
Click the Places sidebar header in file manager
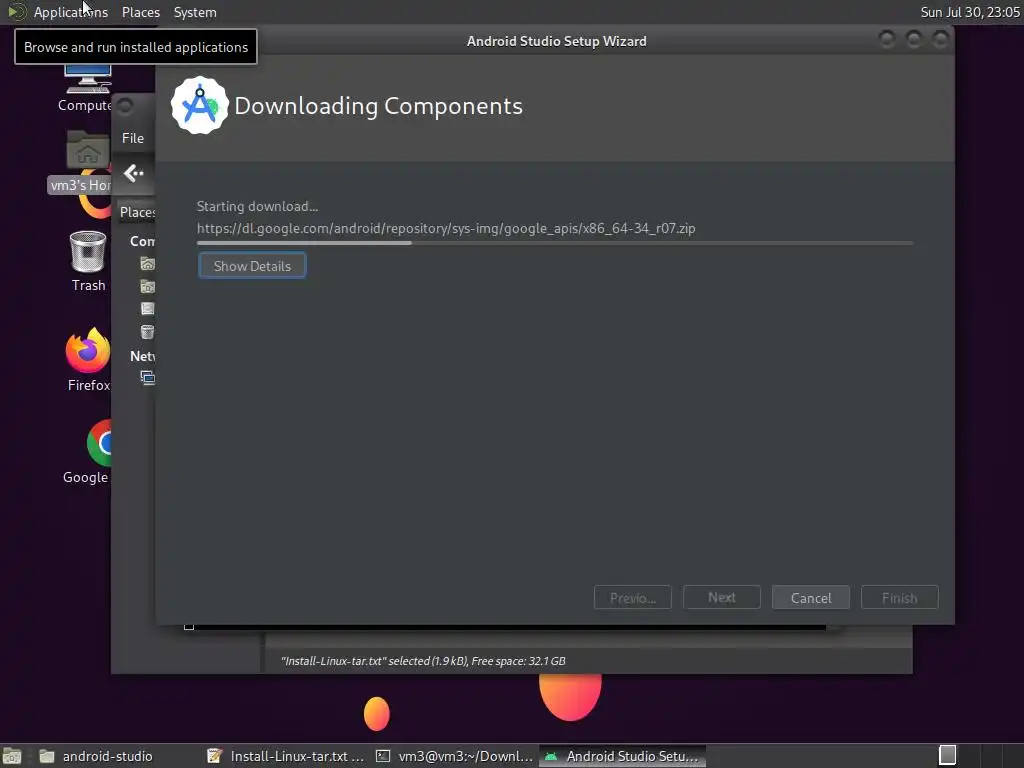(x=137, y=212)
